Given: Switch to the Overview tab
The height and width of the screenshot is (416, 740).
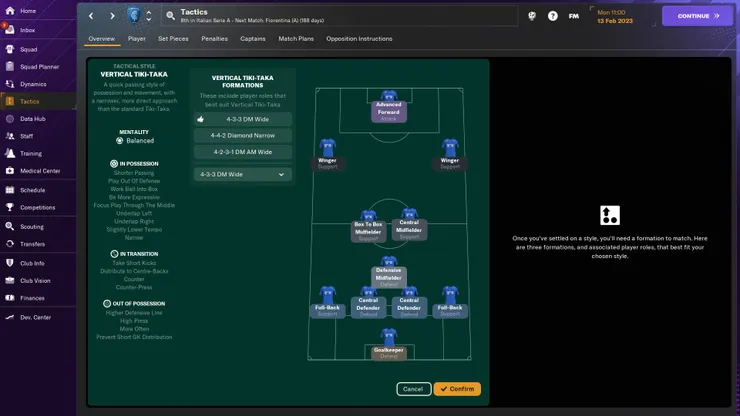Looking at the screenshot, I should pos(101,39).
